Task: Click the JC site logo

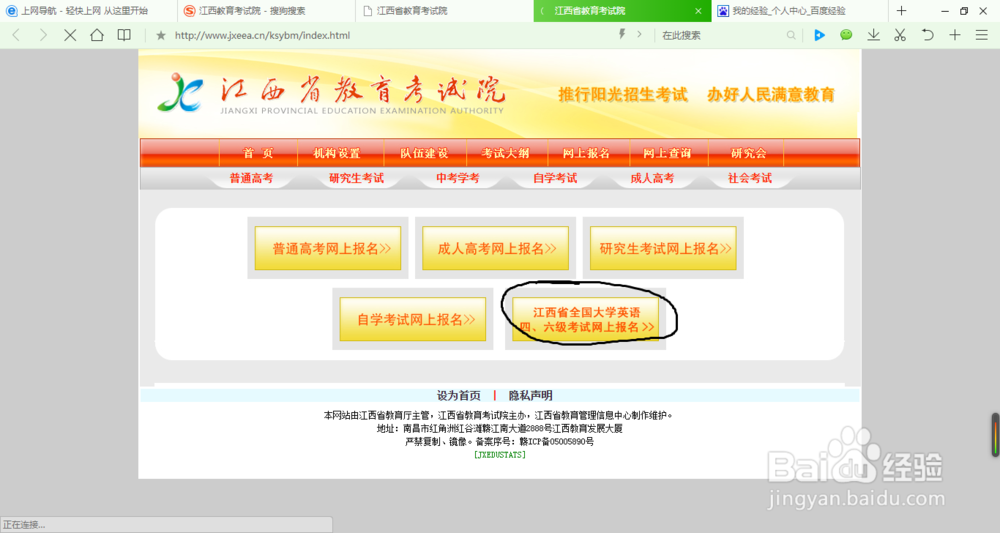Action: (180, 92)
